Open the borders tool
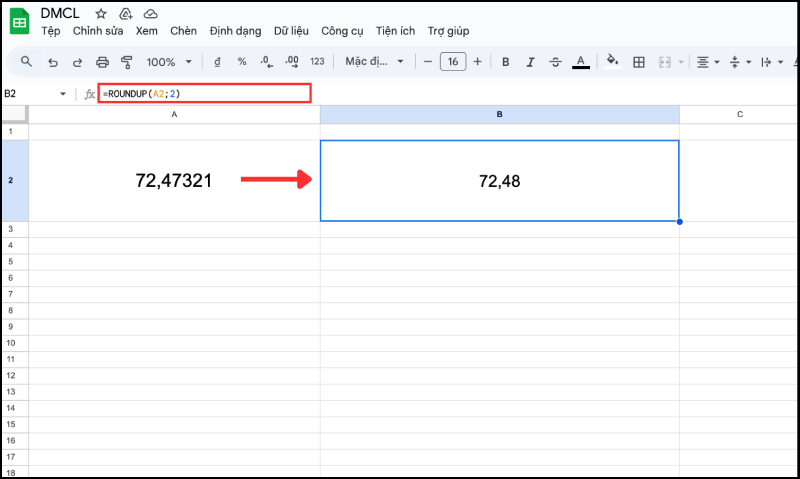This screenshot has height=479, width=800. click(x=639, y=62)
